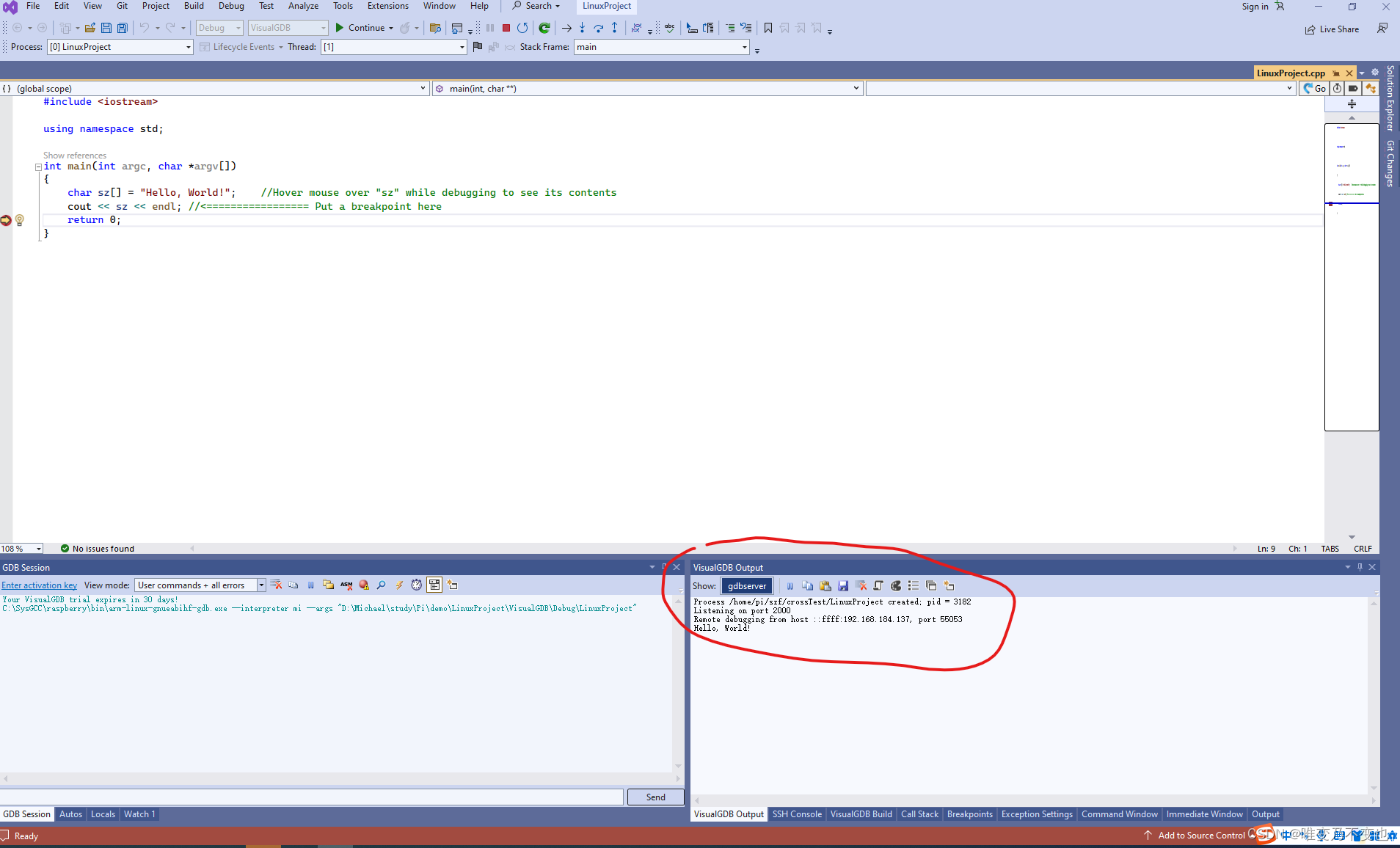Click the ASM disassembly icon in GDB Session

coord(346,585)
